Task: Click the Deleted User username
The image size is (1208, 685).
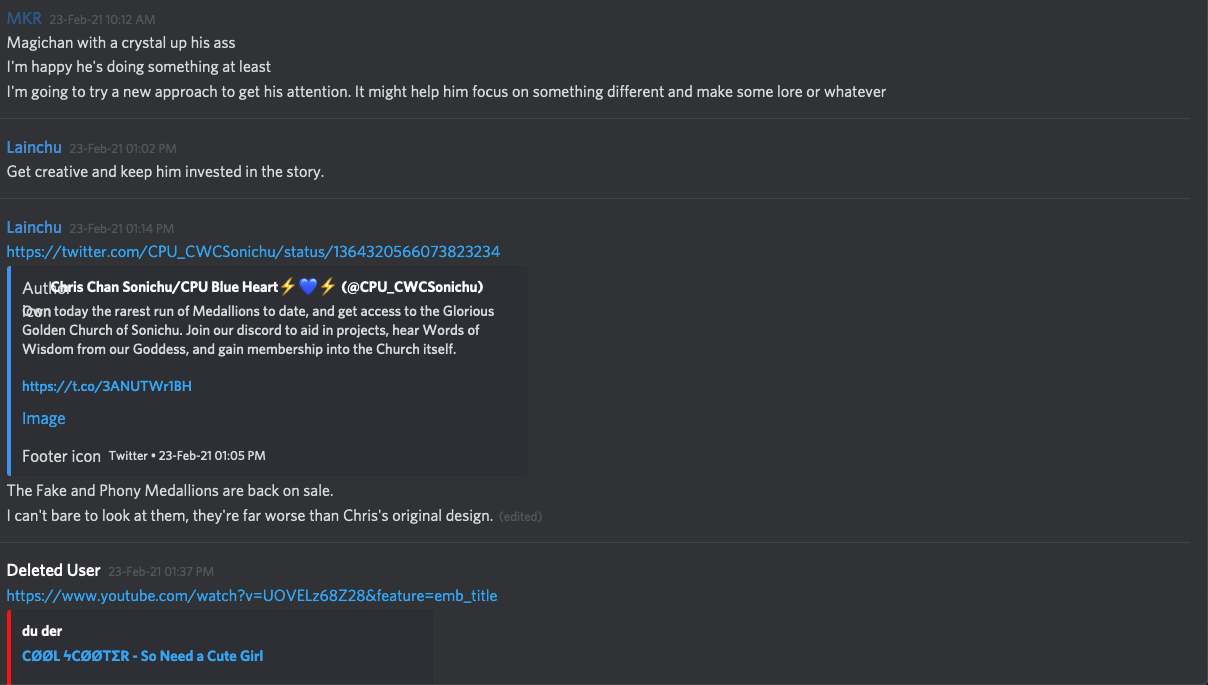Action: coord(53,570)
